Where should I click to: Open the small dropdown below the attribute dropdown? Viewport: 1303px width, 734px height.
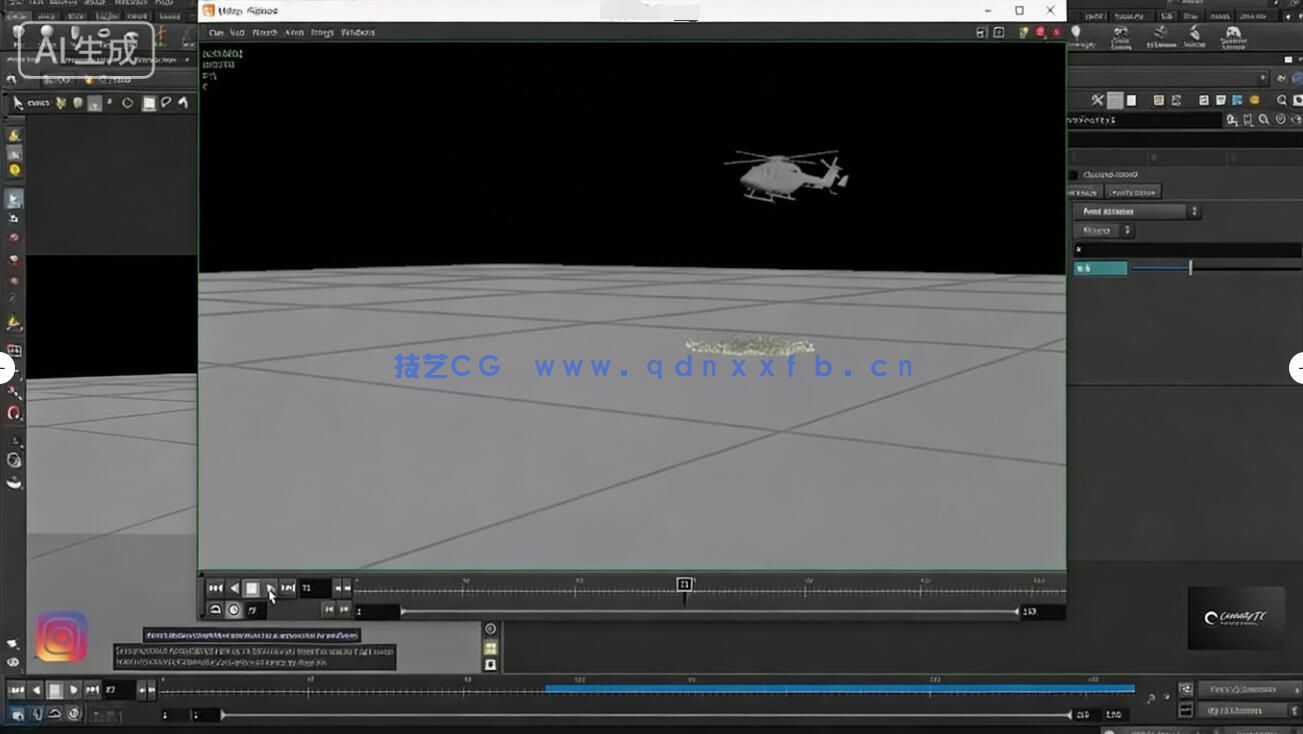click(x=1104, y=231)
